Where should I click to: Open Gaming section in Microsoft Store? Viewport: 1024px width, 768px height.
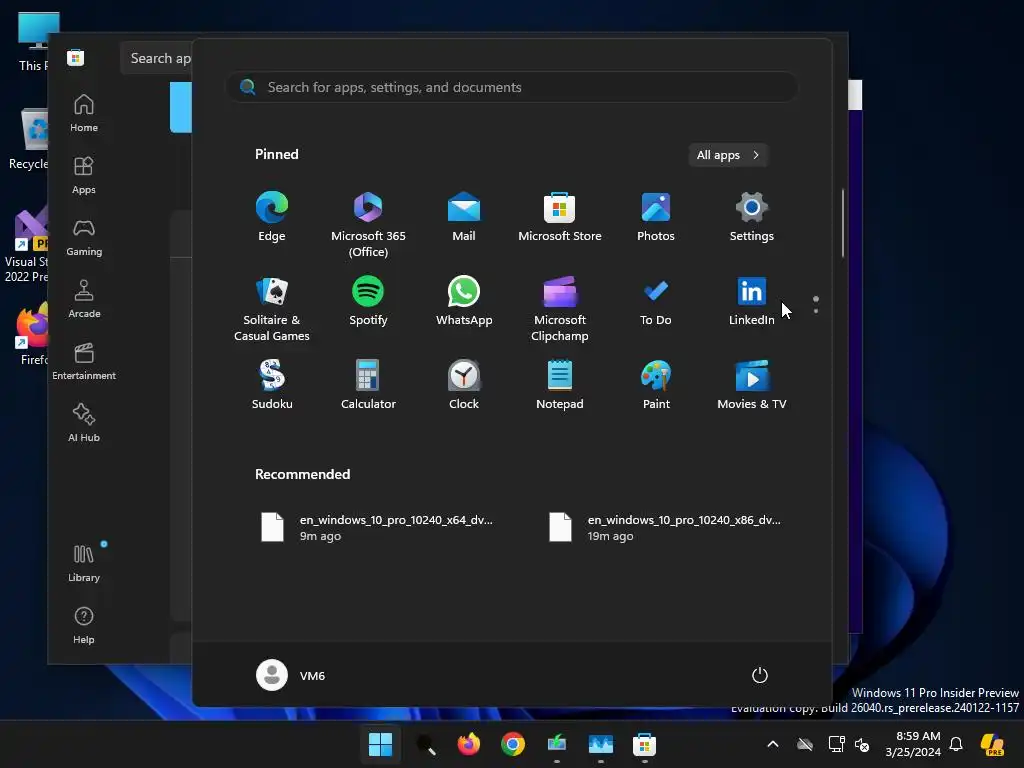84,238
